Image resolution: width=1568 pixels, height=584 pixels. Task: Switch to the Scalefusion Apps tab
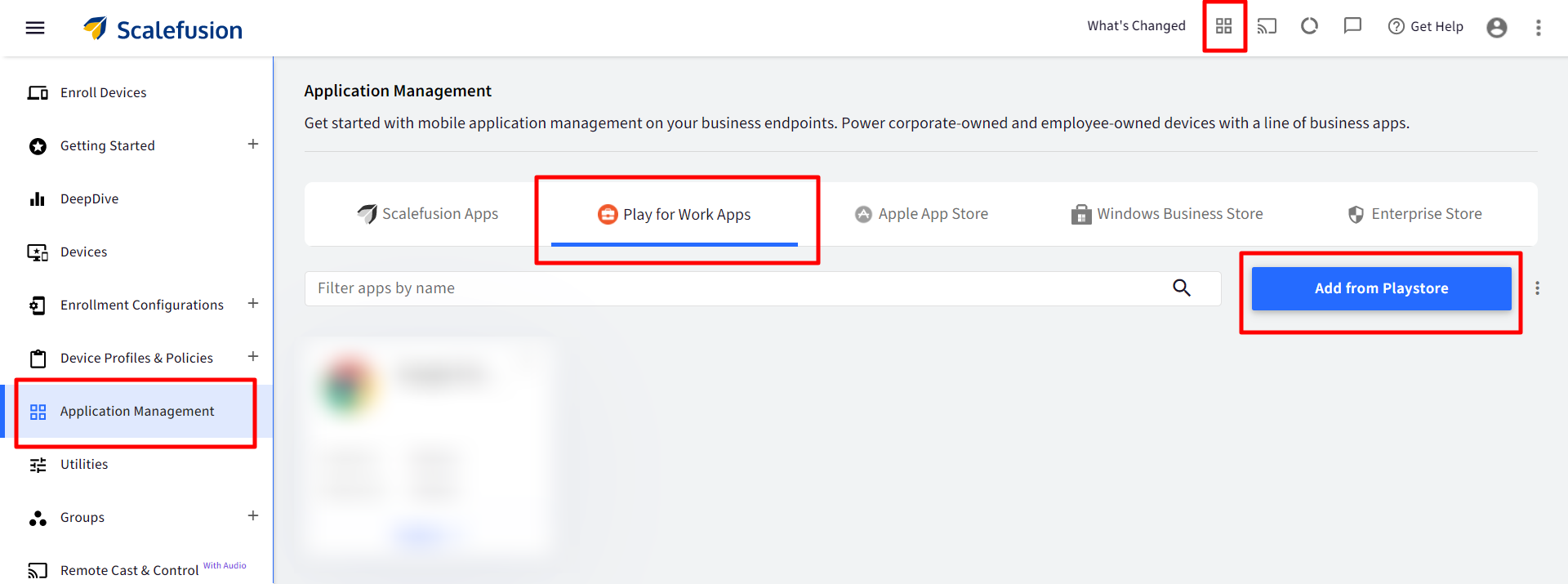pos(428,214)
